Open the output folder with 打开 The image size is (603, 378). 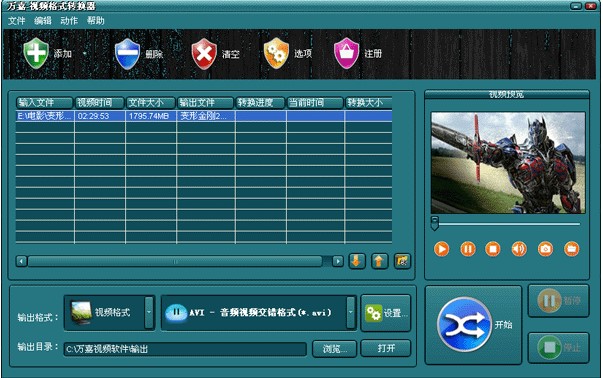tap(386, 348)
